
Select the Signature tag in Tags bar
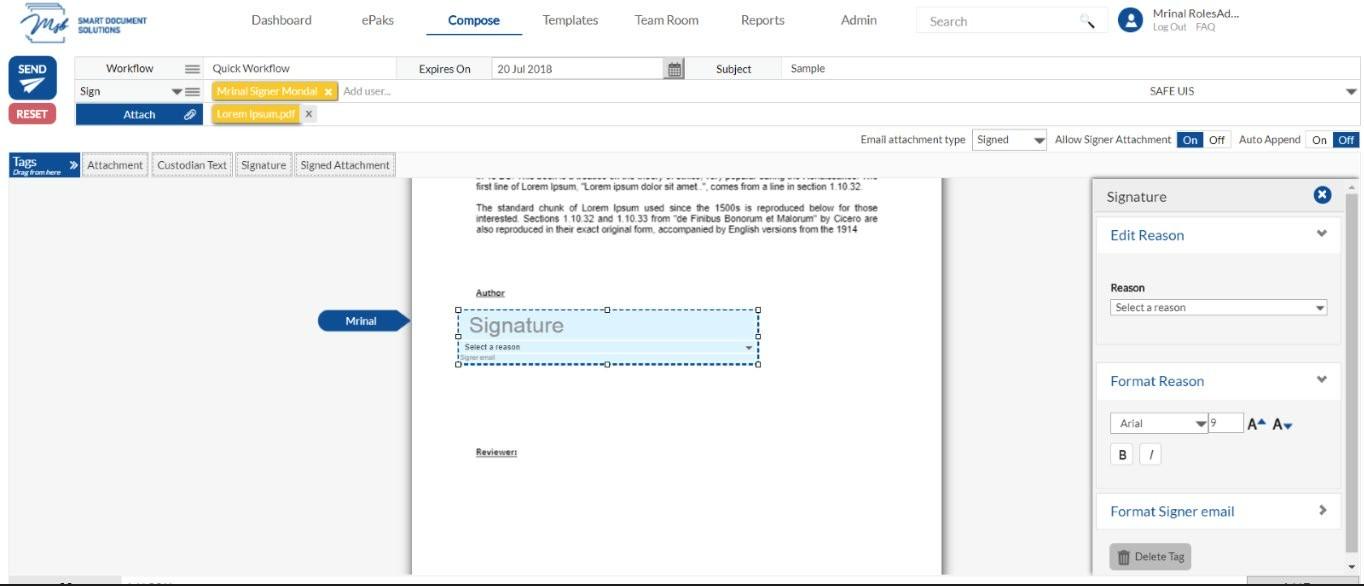click(264, 165)
